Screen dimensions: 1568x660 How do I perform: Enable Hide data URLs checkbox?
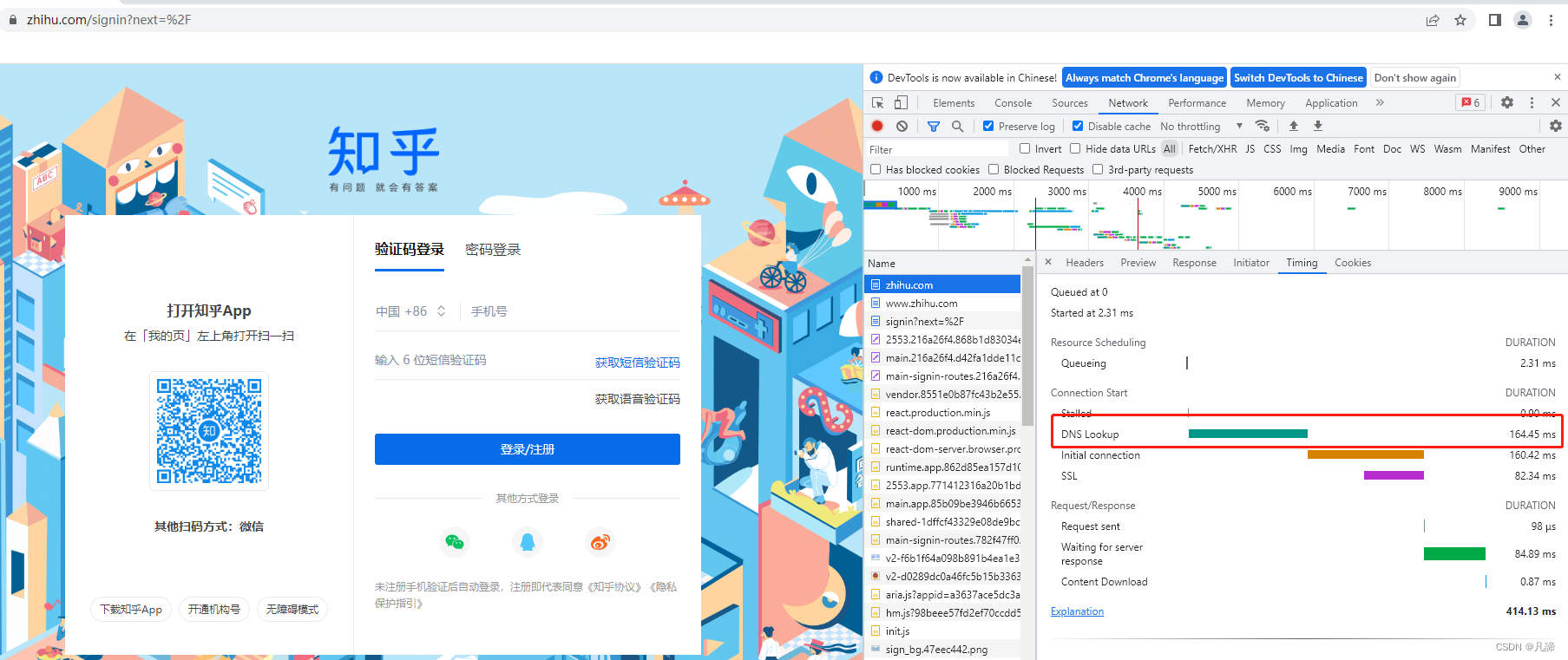pos(1075,148)
